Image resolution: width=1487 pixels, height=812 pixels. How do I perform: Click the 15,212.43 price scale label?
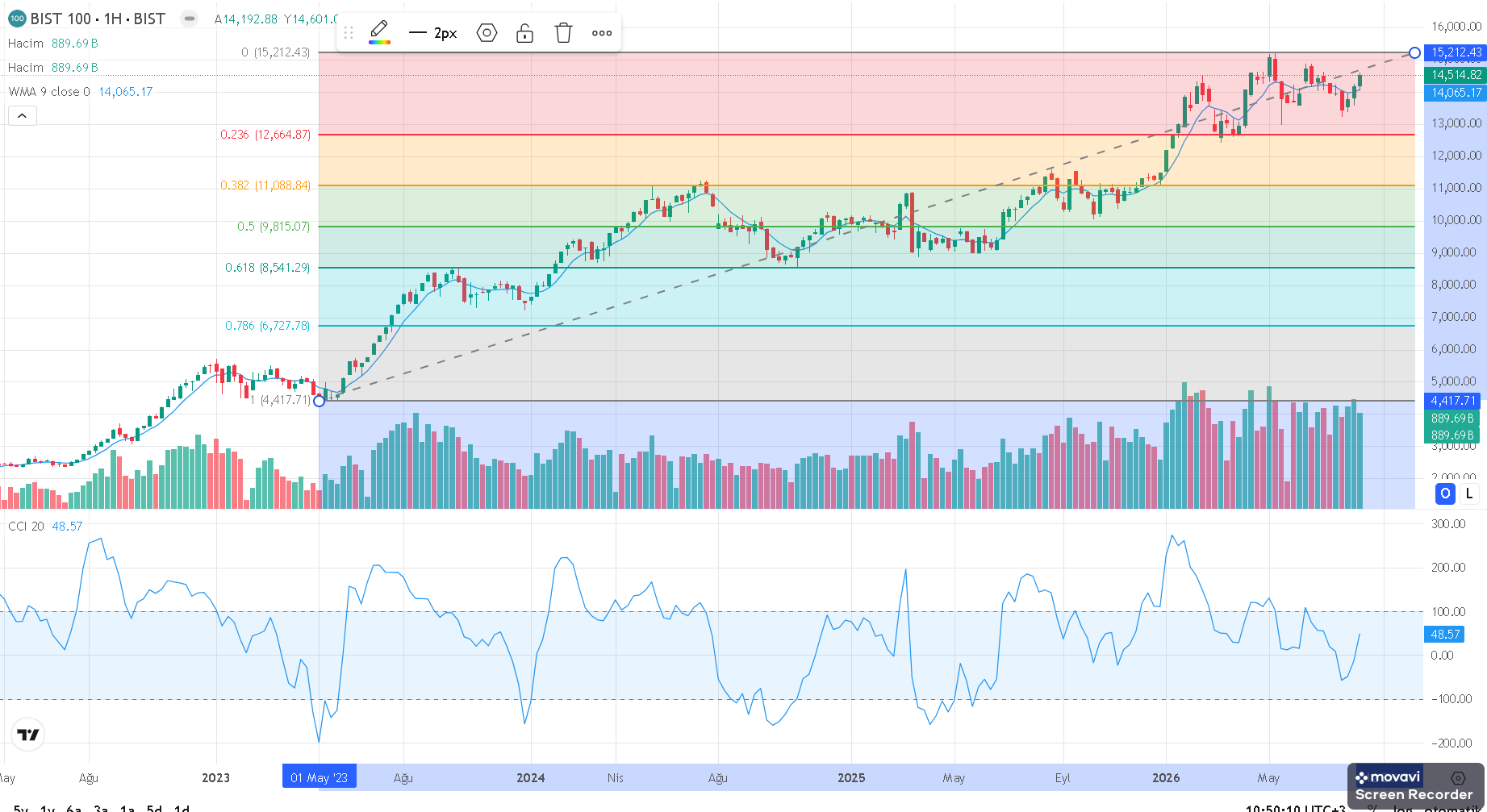[1456, 52]
